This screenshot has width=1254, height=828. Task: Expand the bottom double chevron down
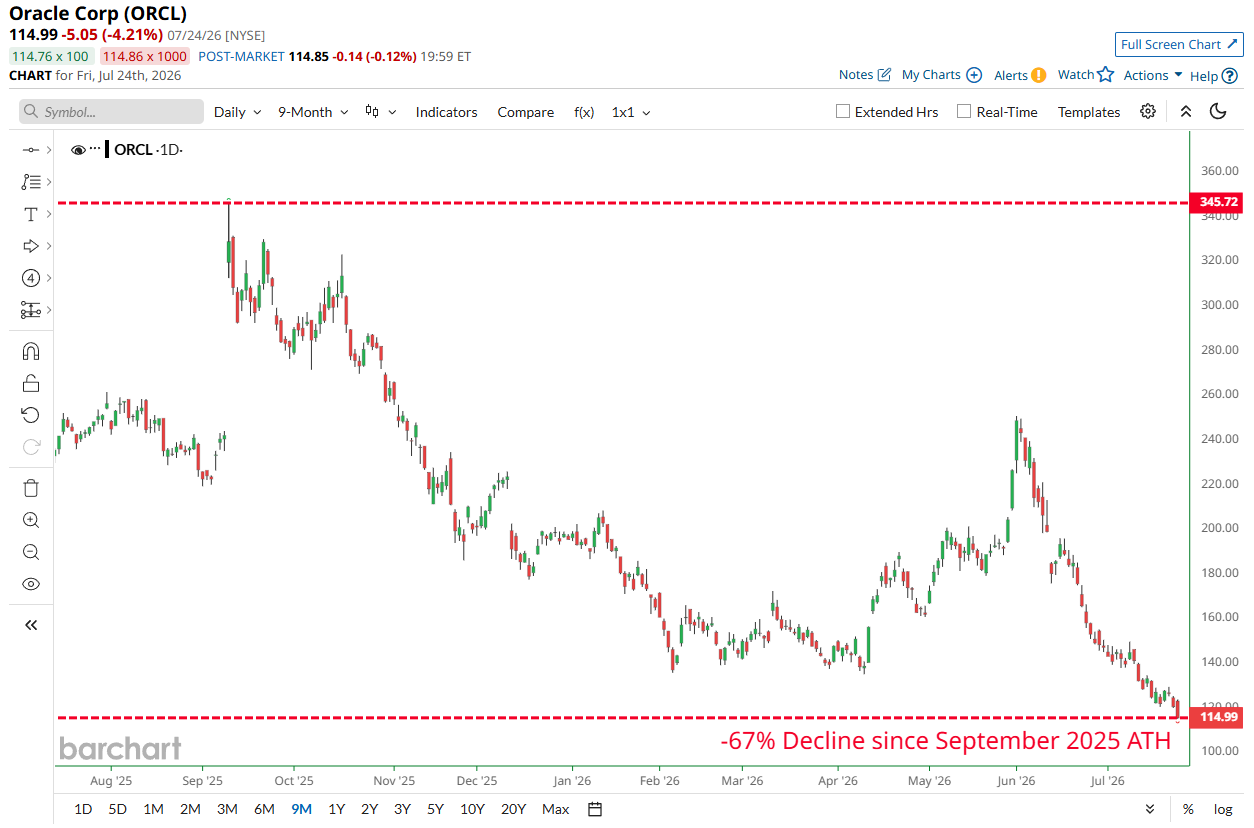coord(1150,809)
